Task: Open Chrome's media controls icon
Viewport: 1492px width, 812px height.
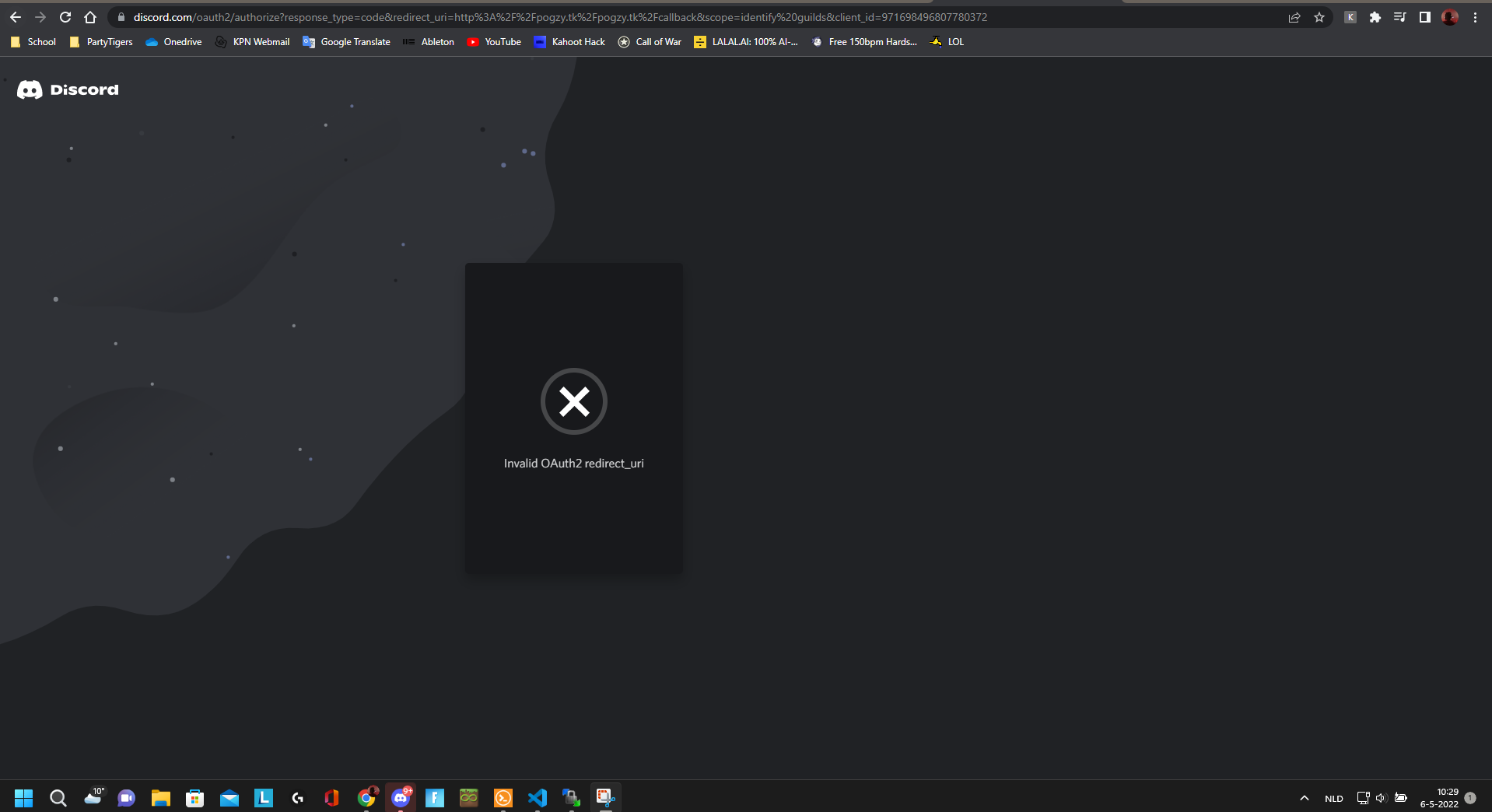Action: [1399, 16]
